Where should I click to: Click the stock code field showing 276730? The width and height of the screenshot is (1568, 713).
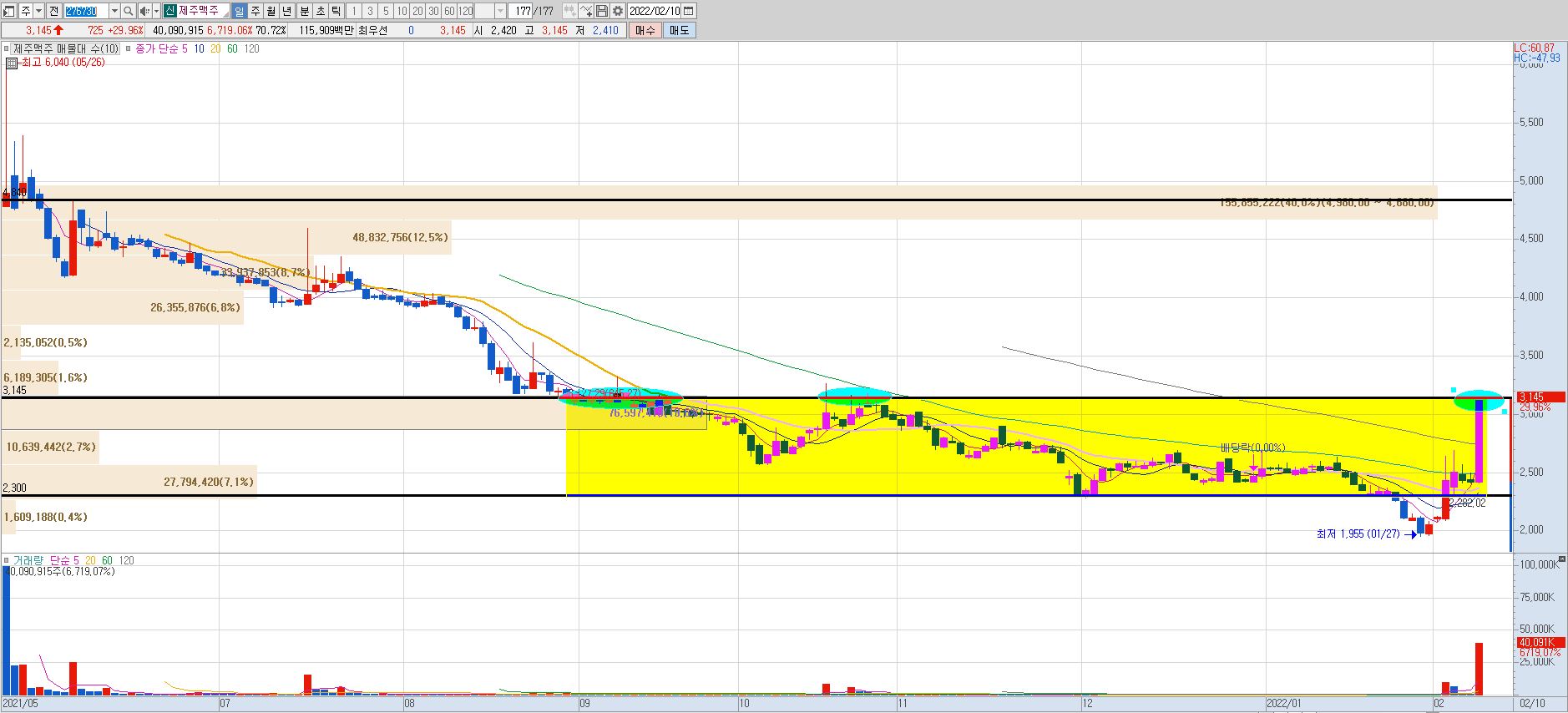pos(86,11)
